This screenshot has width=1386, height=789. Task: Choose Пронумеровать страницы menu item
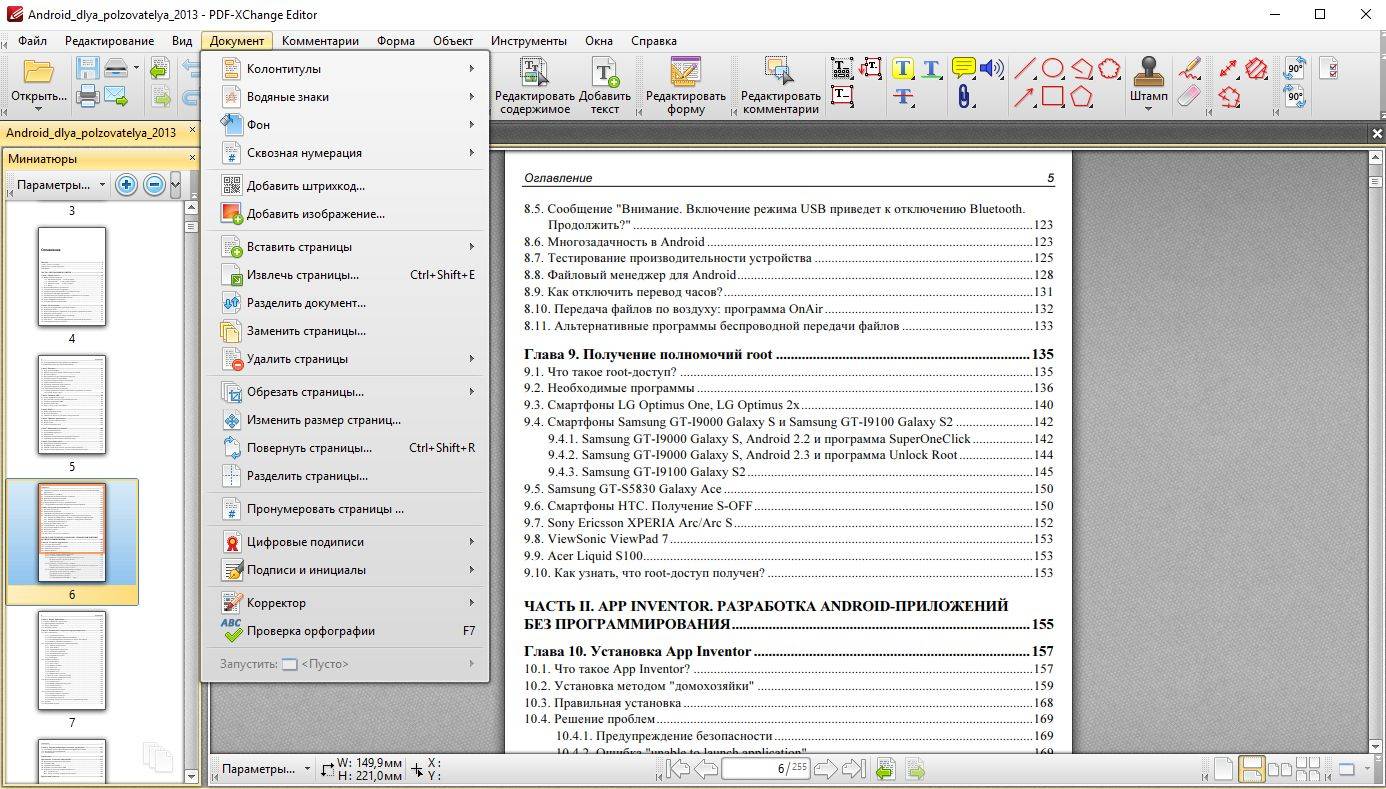coord(346,509)
